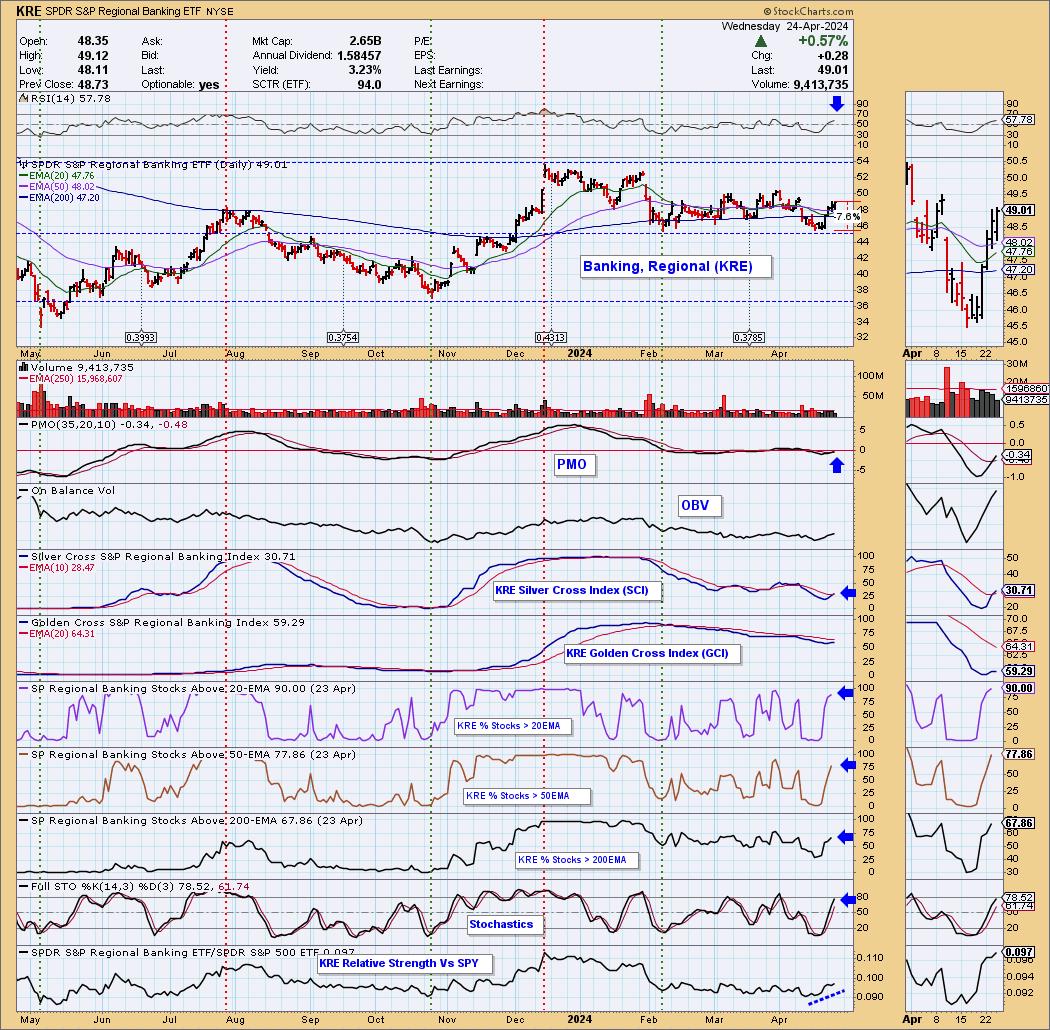The height and width of the screenshot is (1030, 1050).
Task: Click the EMA(20) 47.76 legend entry
Action: [x=56, y=175]
